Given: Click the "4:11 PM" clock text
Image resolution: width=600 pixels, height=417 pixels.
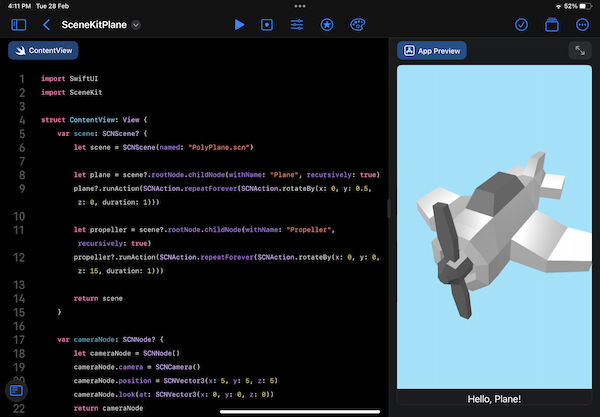Looking at the screenshot, I should coord(20,6).
